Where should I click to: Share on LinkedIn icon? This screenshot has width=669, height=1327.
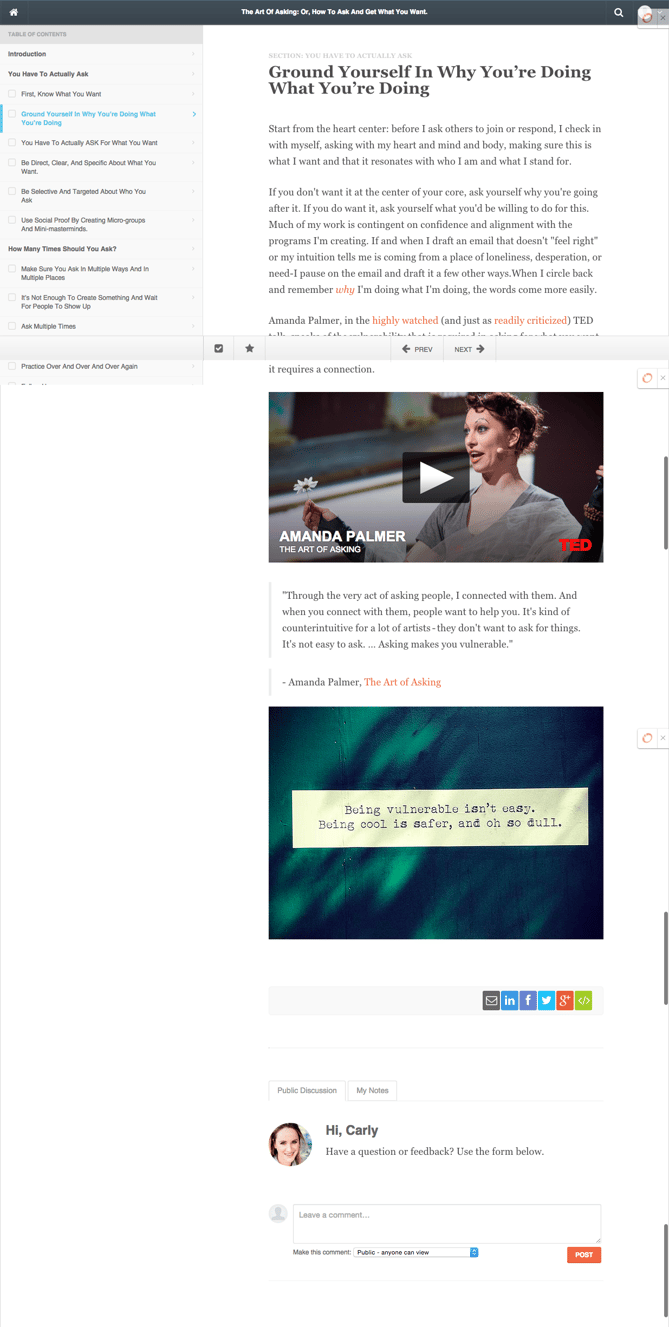510,1000
